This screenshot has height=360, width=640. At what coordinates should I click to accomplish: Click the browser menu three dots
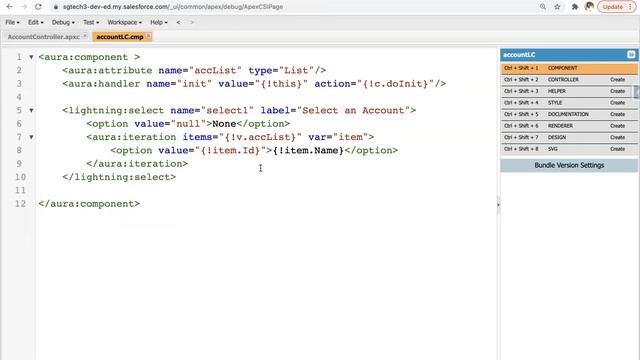[630, 7]
